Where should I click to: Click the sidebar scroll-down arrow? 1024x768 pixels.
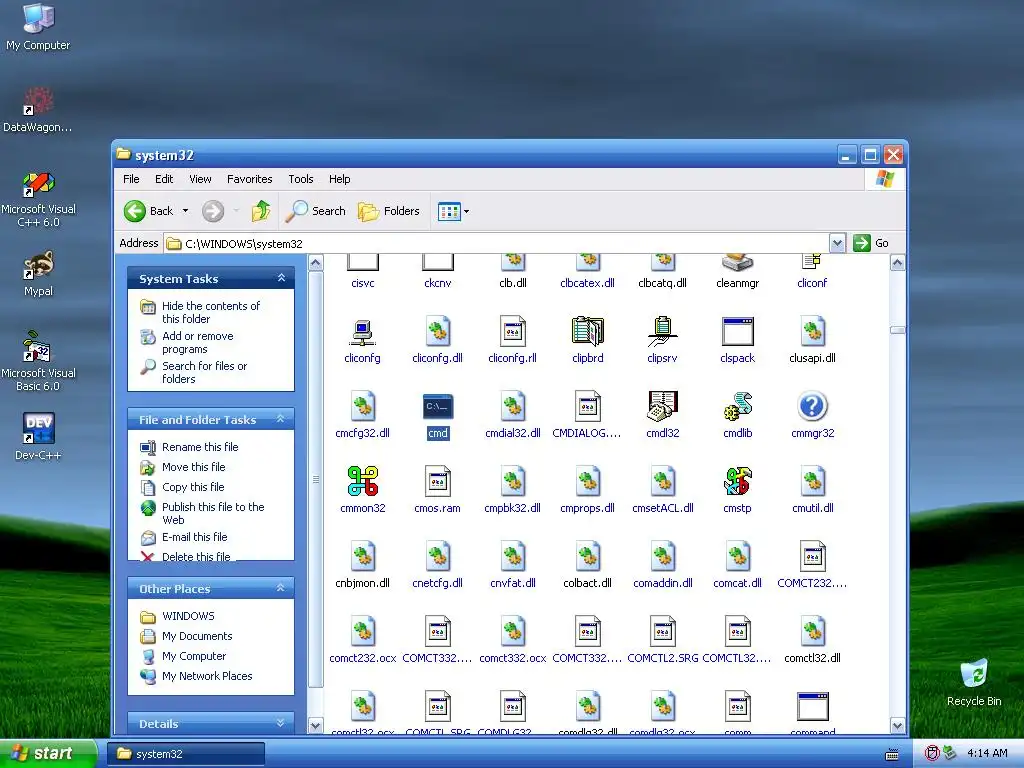(x=315, y=726)
